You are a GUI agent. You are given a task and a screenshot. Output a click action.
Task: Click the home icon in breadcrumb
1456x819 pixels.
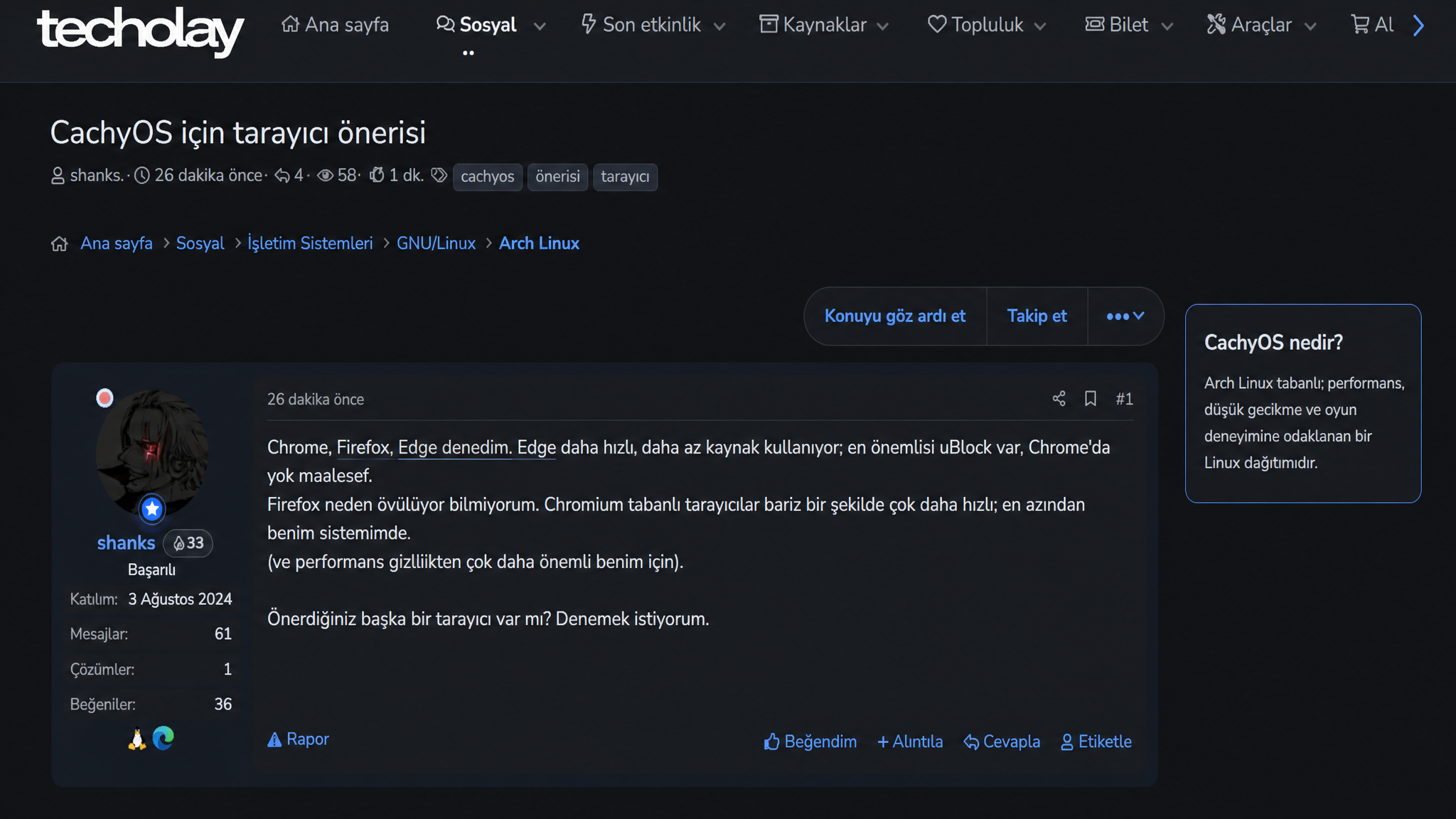coord(60,244)
